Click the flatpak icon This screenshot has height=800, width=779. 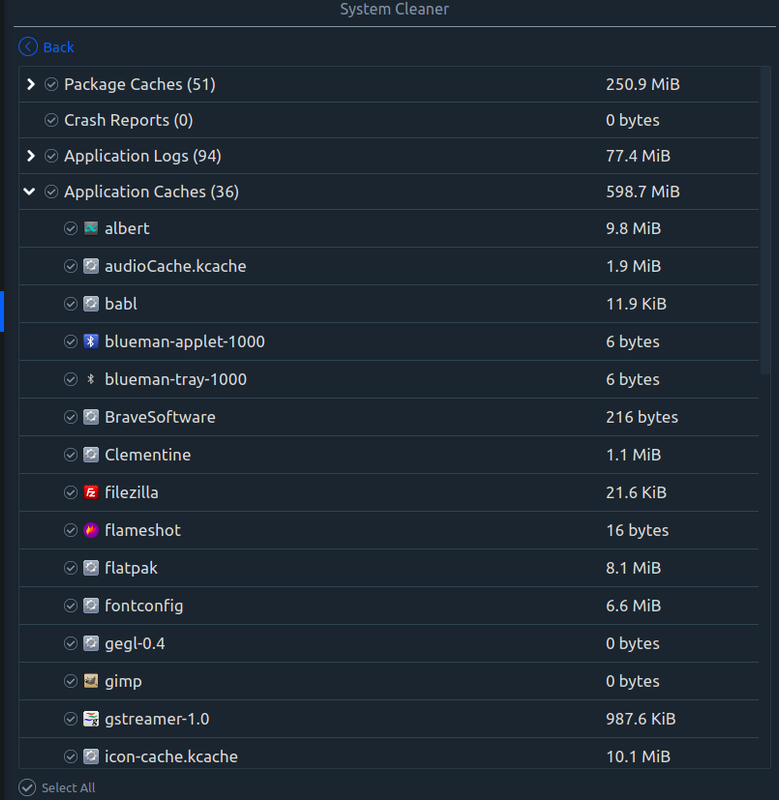(91, 568)
